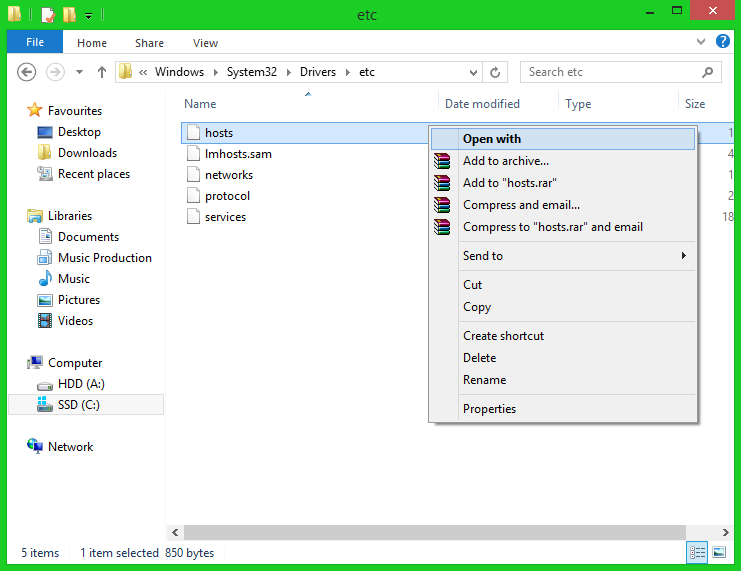Expand the arrow after Drivers breadcrumb
741x571 pixels.
[x=348, y=72]
